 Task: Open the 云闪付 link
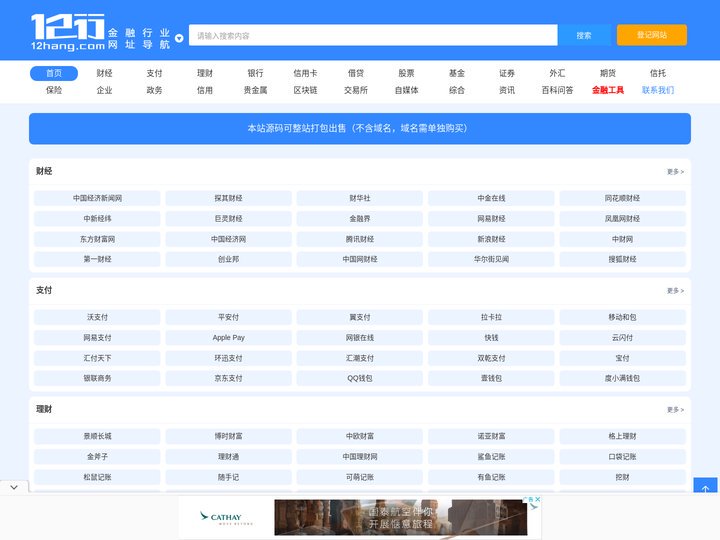(x=622, y=338)
